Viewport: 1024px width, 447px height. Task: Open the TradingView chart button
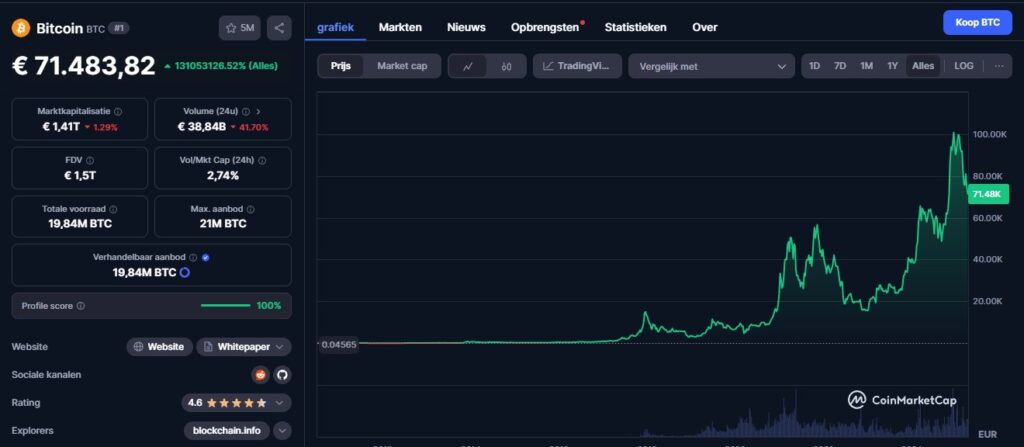click(x=577, y=66)
